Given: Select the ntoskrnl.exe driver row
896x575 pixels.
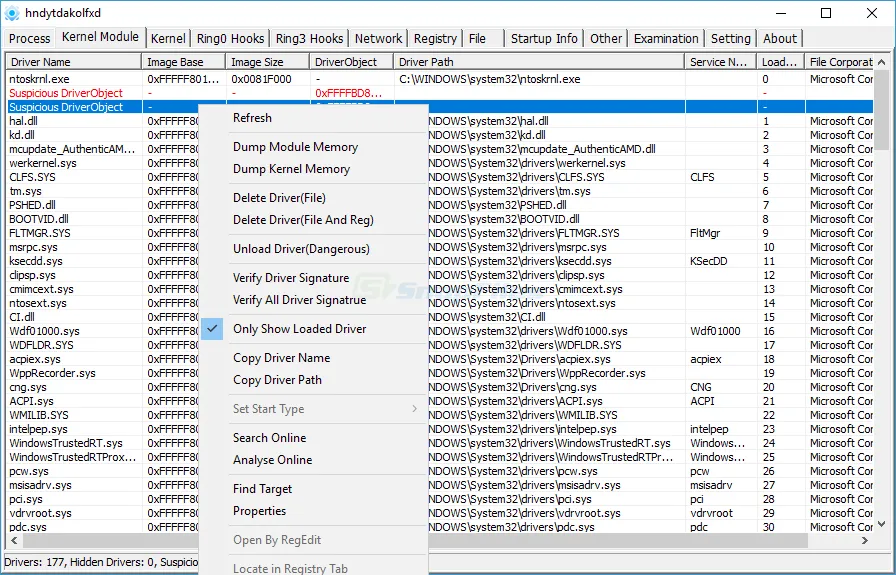Looking at the screenshot, I should pyautogui.click(x=440, y=79).
